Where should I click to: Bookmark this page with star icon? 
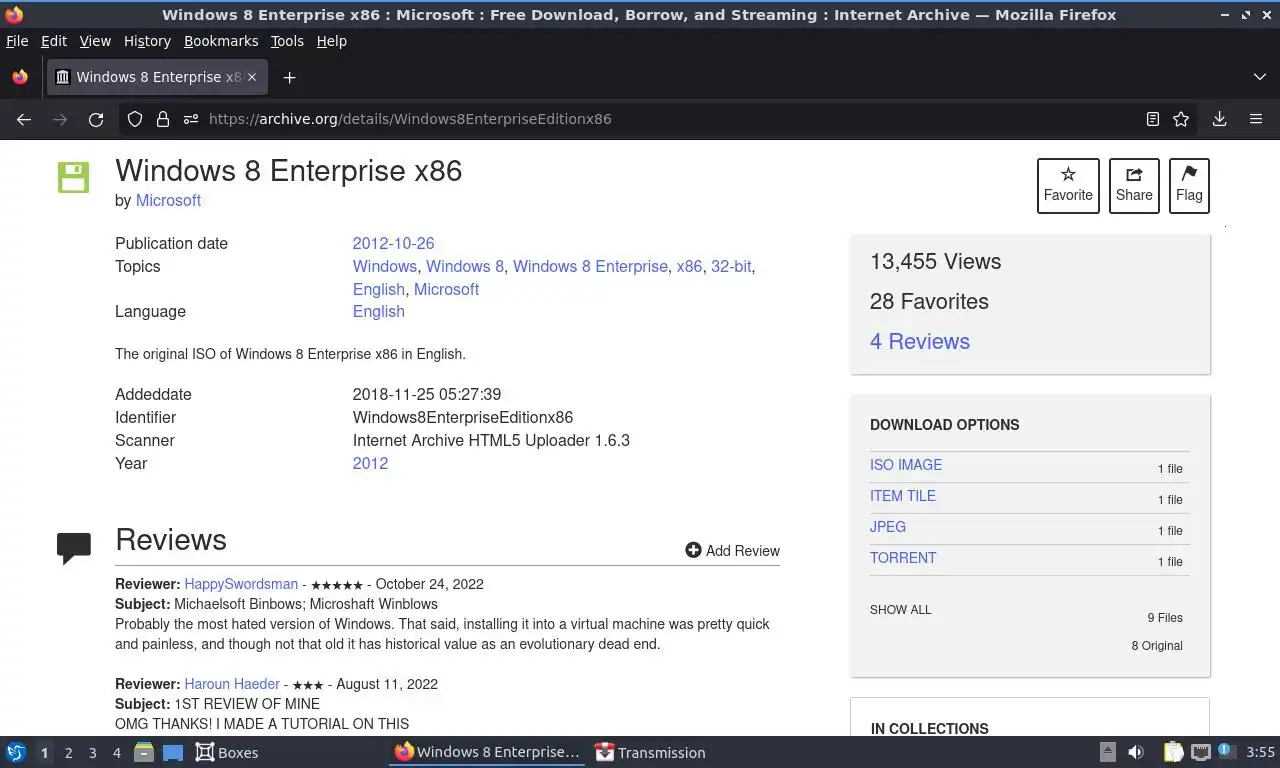[1181, 119]
